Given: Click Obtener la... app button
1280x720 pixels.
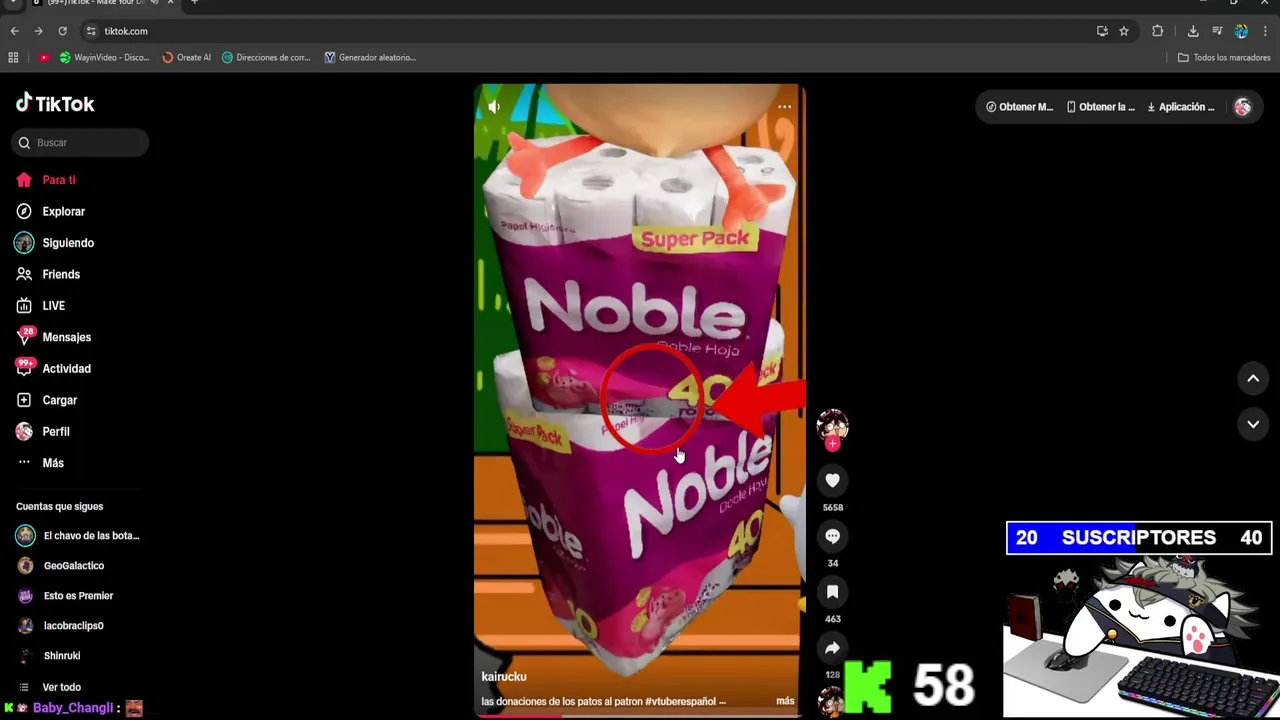Looking at the screenshot, I should click(x=1101, y=107).
